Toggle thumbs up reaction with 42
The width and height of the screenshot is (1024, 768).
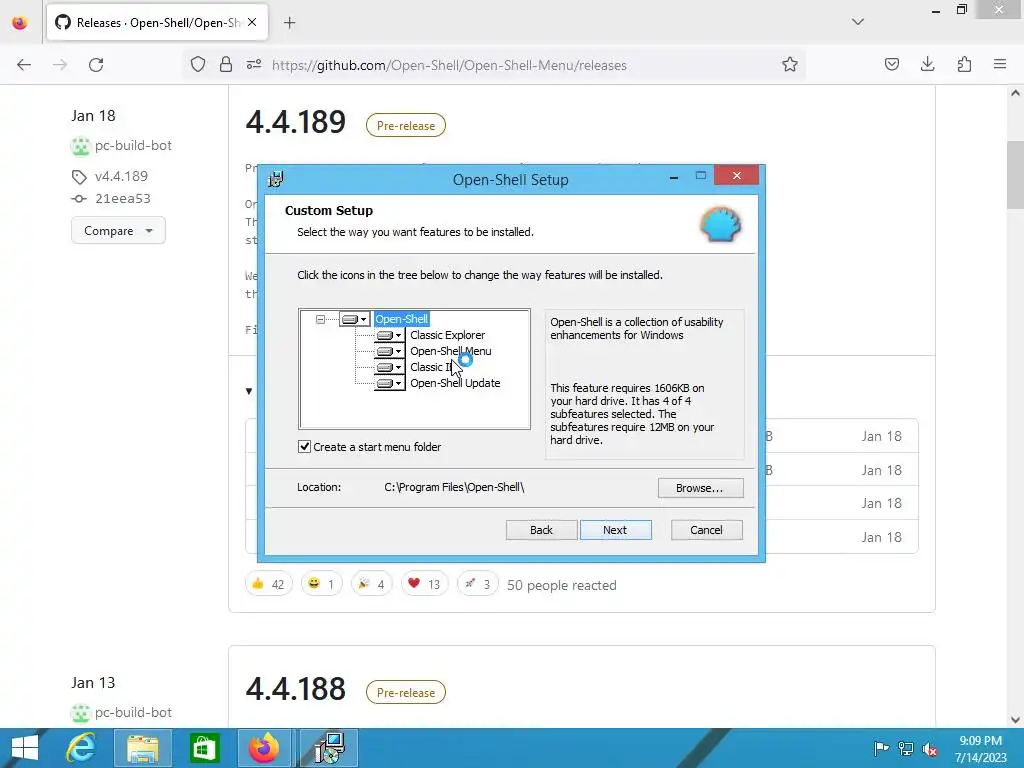(268, 584)
